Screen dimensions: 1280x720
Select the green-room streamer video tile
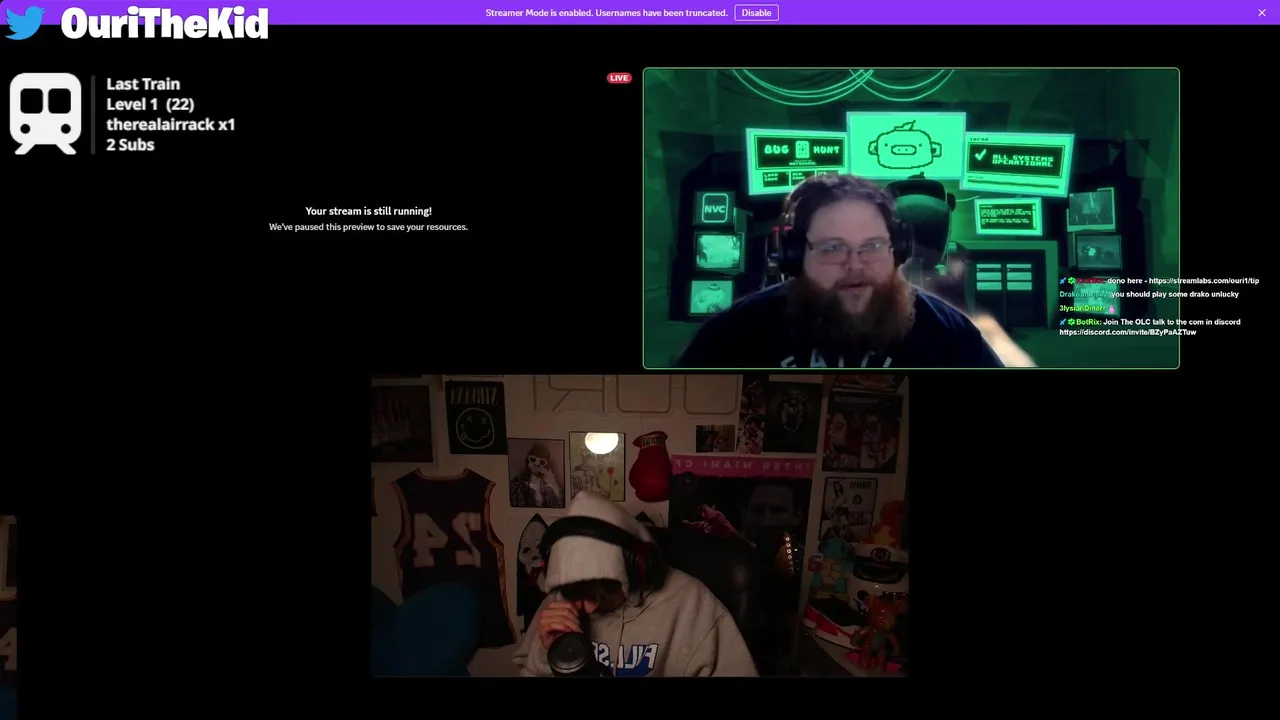click(911, 218)
